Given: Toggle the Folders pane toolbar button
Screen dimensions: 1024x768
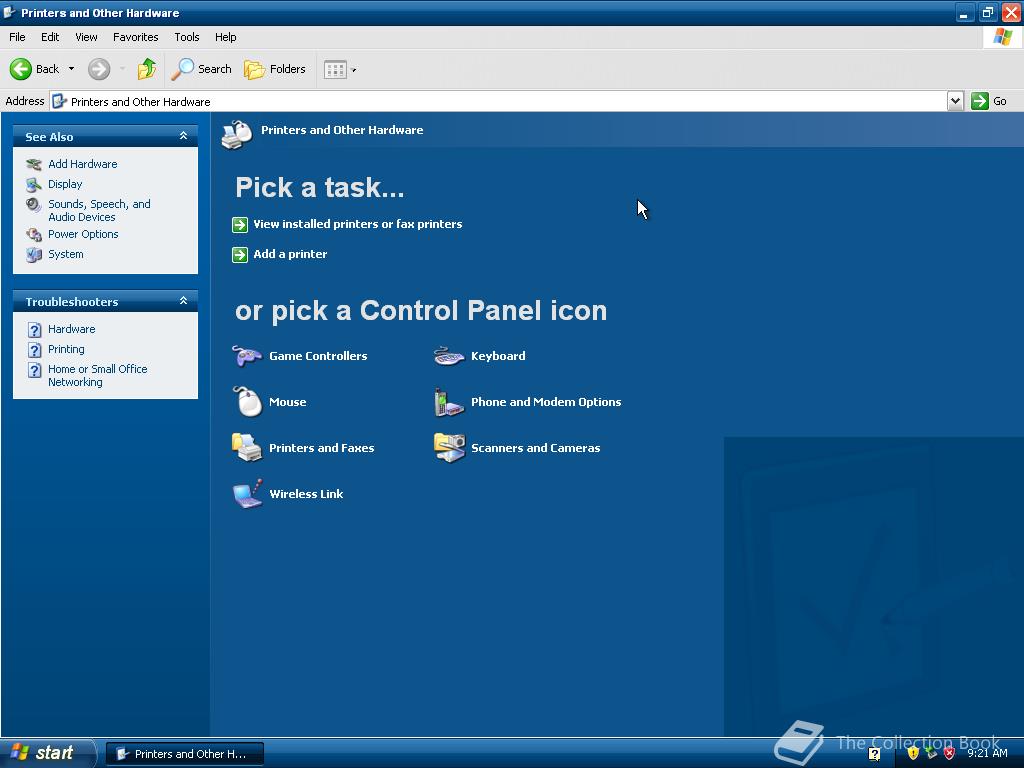Looking at the screenshot, I should 274,69.
